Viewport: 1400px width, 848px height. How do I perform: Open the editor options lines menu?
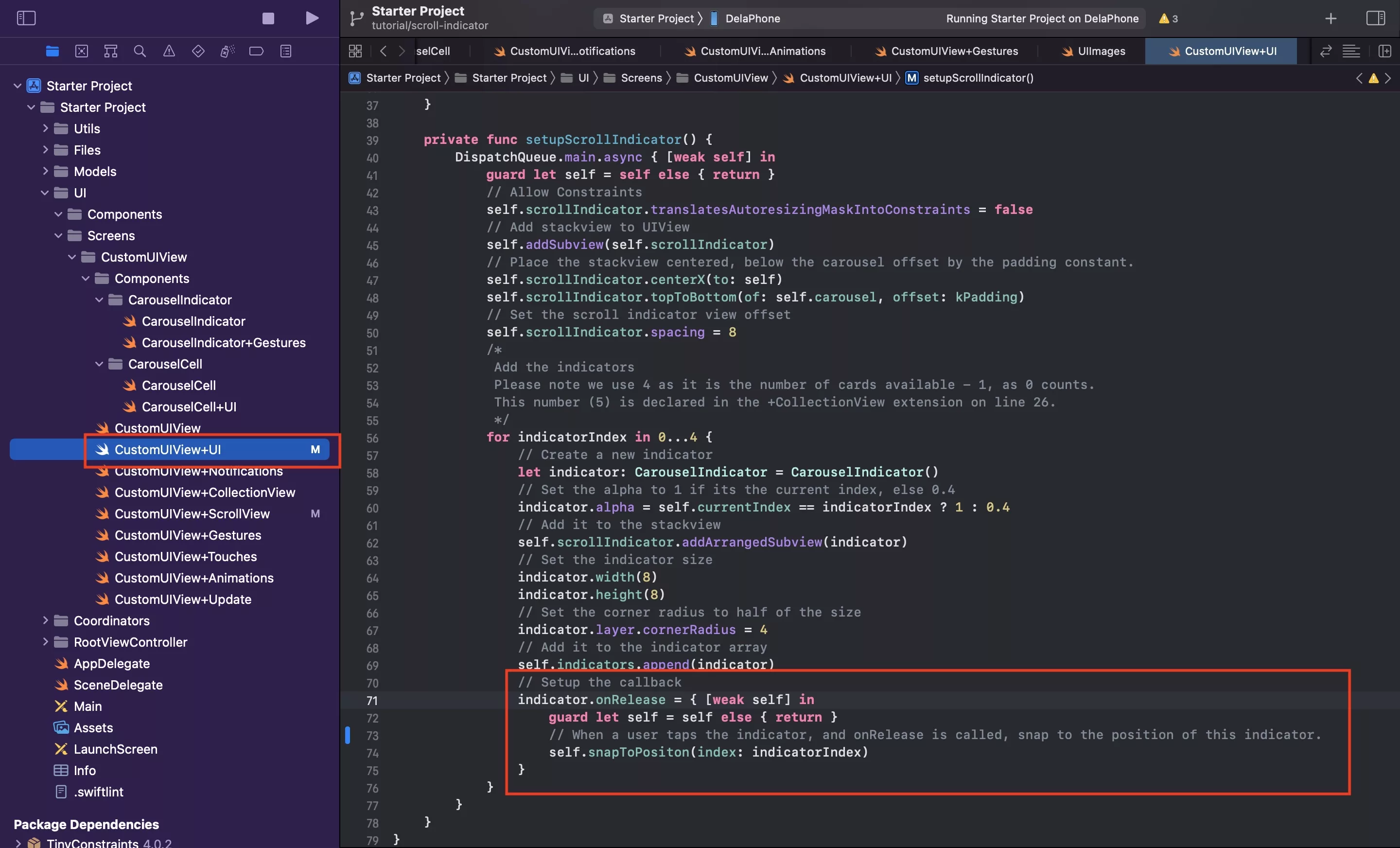coord(1351,51)
